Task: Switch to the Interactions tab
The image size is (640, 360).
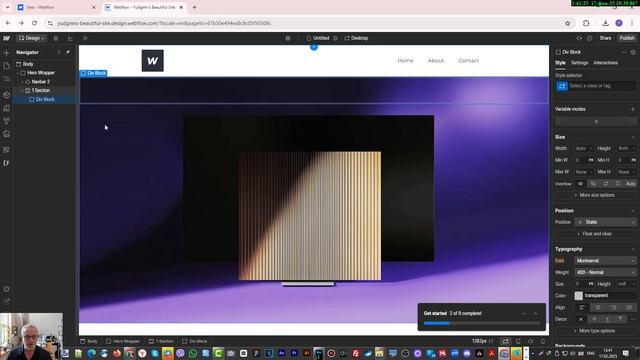Action: [605, 63]
